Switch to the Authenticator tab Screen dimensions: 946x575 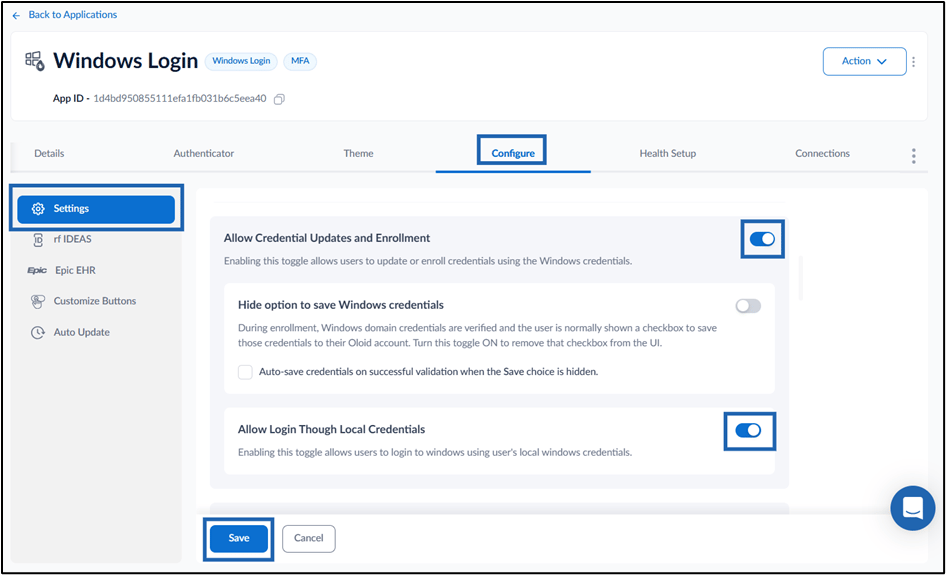click(203, 153)
